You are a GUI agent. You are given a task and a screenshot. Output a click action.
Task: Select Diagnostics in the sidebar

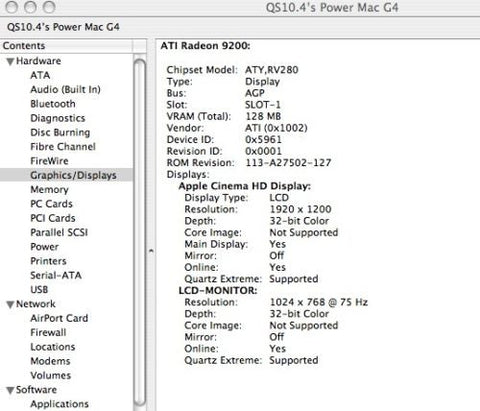pos(58,118)
